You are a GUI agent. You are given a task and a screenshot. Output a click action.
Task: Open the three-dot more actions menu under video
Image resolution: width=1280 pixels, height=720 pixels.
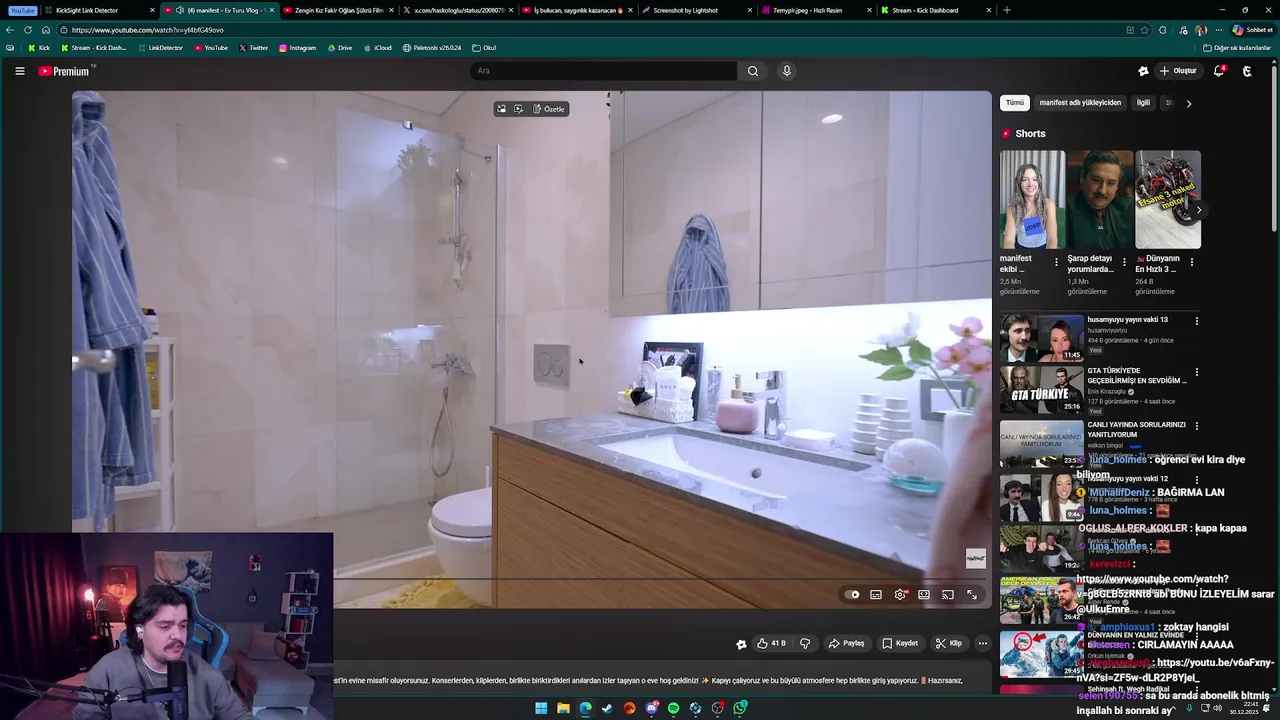[x=983, y=643]
